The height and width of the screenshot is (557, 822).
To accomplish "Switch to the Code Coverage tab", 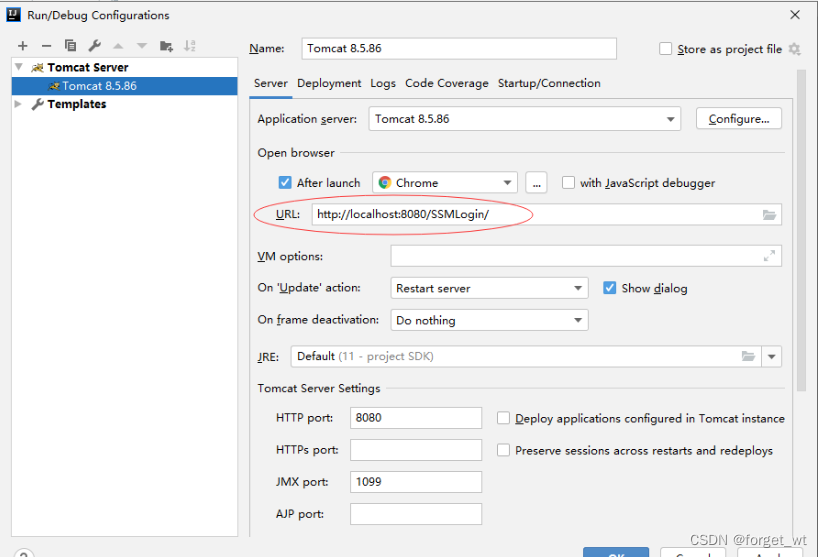I will point(447,83).
